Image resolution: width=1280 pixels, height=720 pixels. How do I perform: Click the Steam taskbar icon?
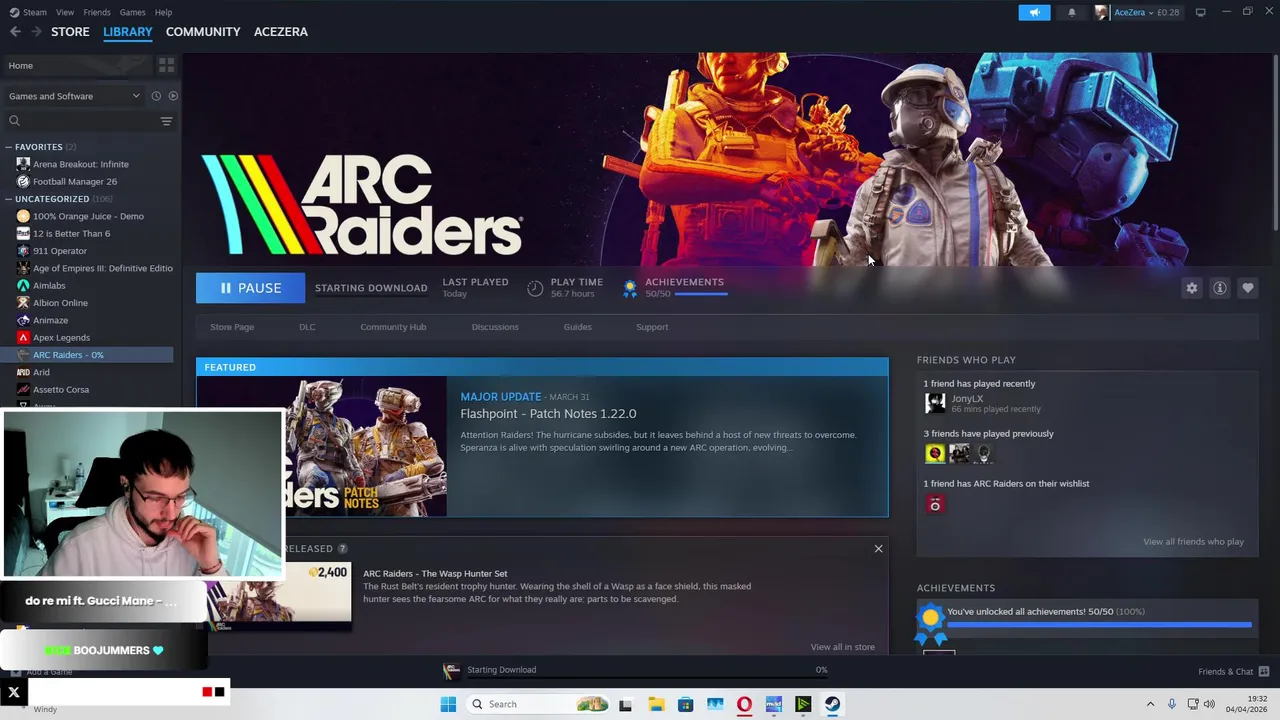832,704
